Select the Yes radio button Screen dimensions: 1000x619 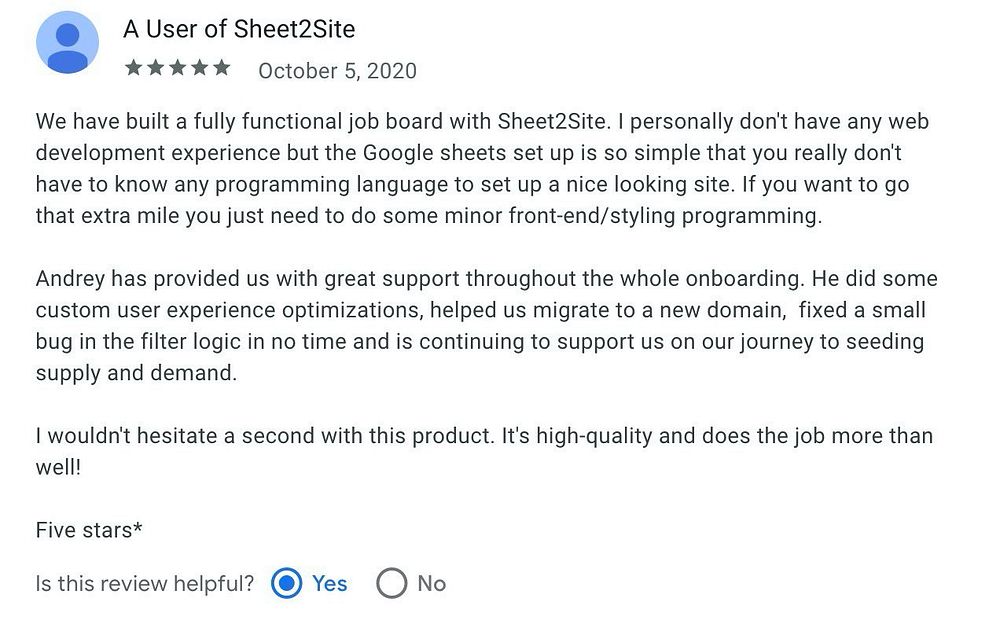286,583
